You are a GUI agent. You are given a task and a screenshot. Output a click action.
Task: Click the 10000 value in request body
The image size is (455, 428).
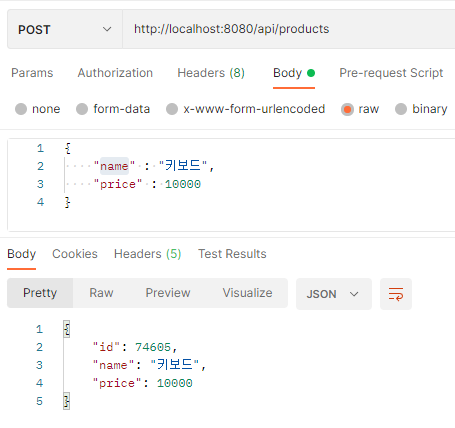(x=183, y=184)
